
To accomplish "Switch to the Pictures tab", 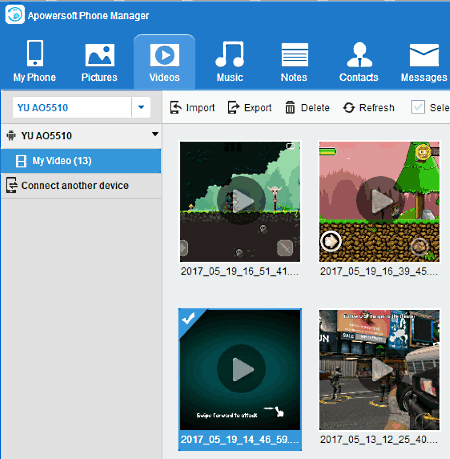I will pos(99,63).
